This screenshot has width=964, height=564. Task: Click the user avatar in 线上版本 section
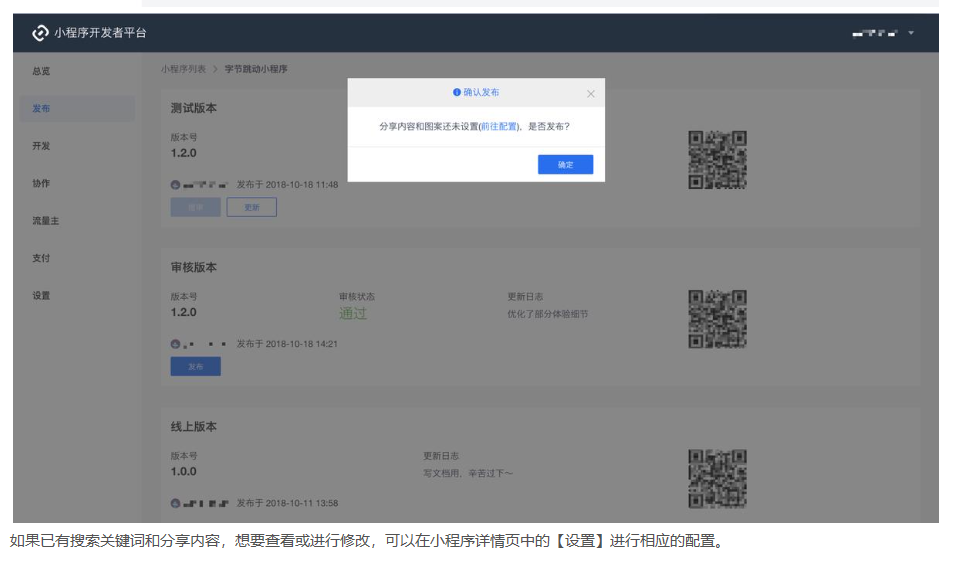[175, 503]
